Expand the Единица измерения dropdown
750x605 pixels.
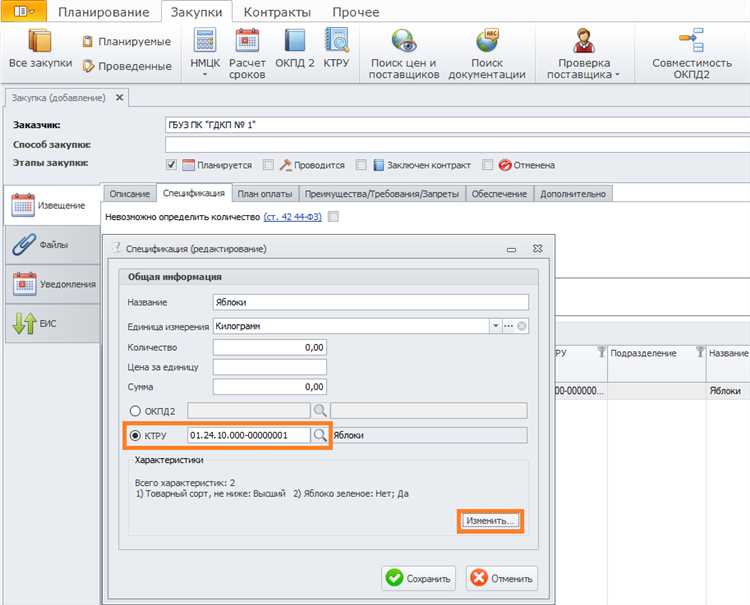[x=494, y=326]
